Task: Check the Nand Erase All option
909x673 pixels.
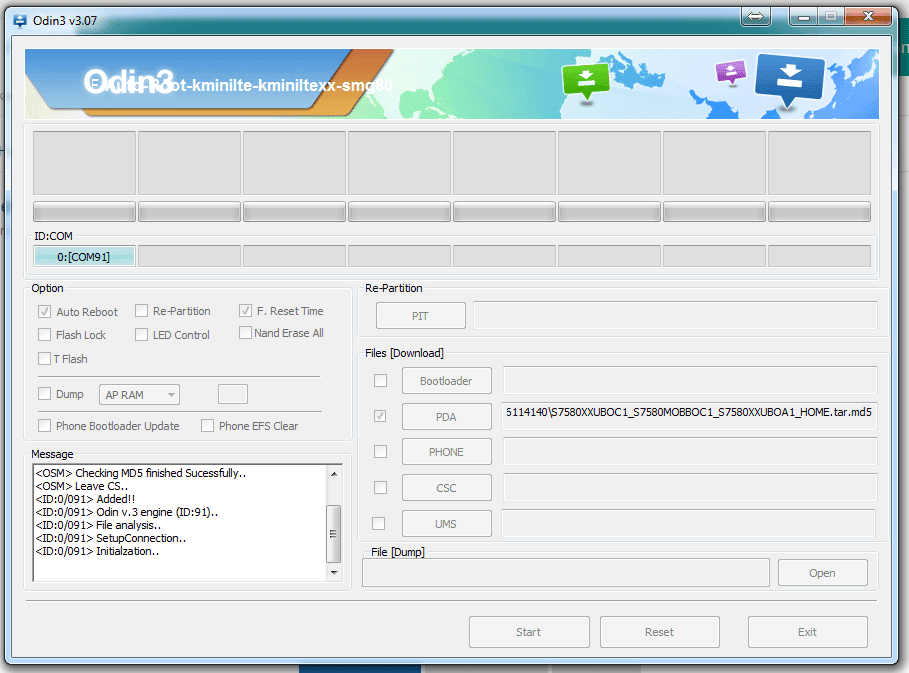Action: click(245, 333)
